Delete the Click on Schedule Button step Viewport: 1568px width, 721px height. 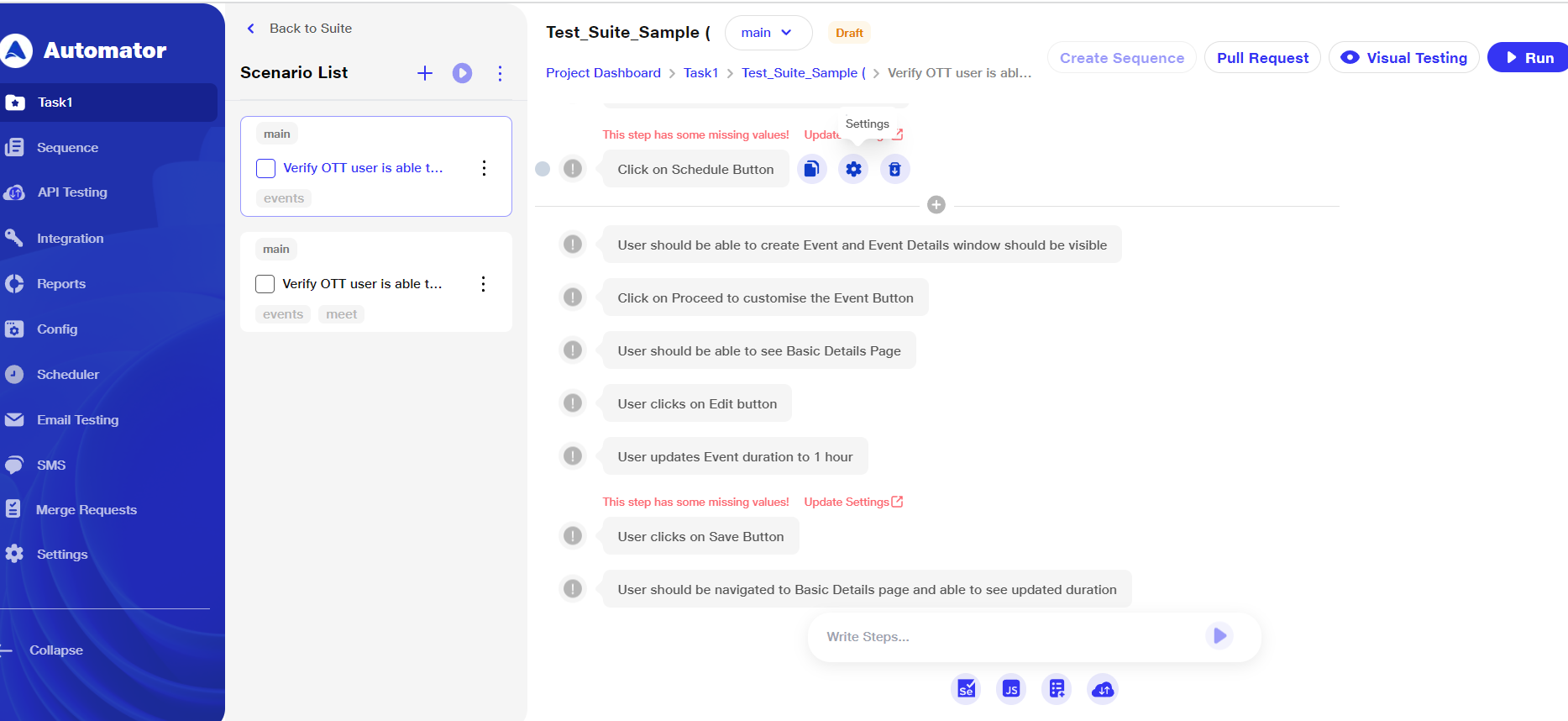[x=895, y=169]
